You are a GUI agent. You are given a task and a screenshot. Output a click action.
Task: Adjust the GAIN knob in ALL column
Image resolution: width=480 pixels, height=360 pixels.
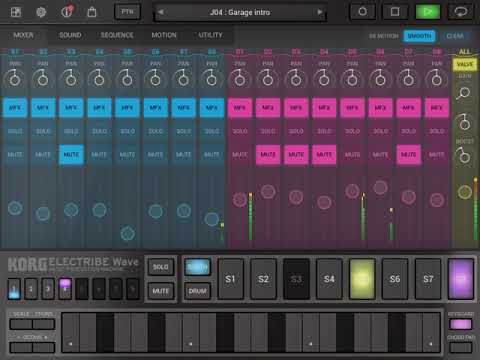click(x=464, y=93)
